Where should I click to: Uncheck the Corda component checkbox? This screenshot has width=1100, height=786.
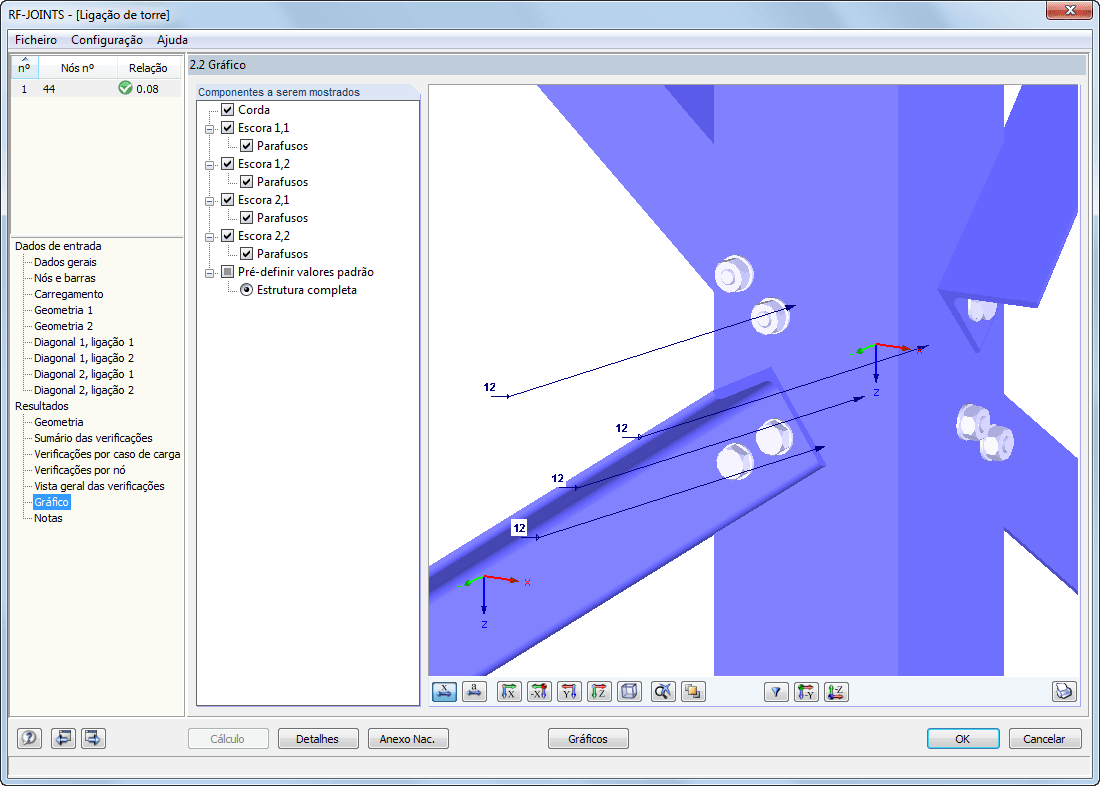225,109
